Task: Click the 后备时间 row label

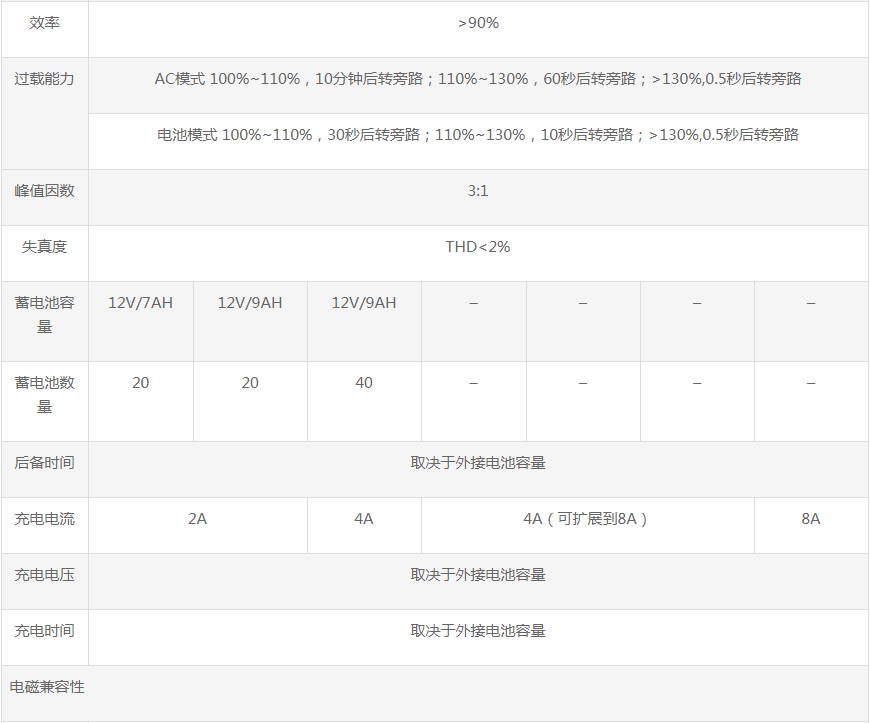Action: pyautogui.click(x=44, y=463)
